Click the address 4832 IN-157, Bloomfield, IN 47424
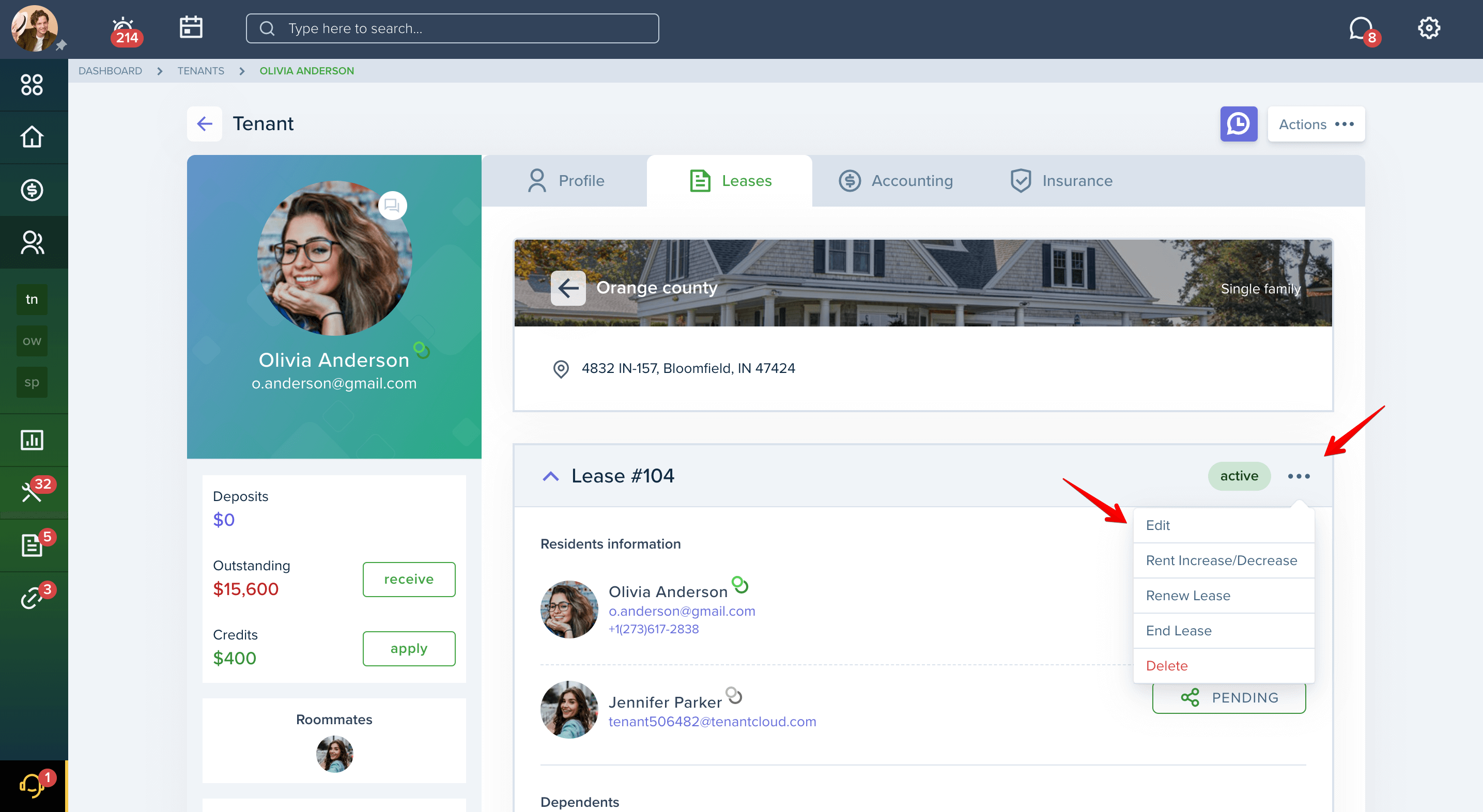This screenshot has width=1483, height=812. tap(688, 368)
